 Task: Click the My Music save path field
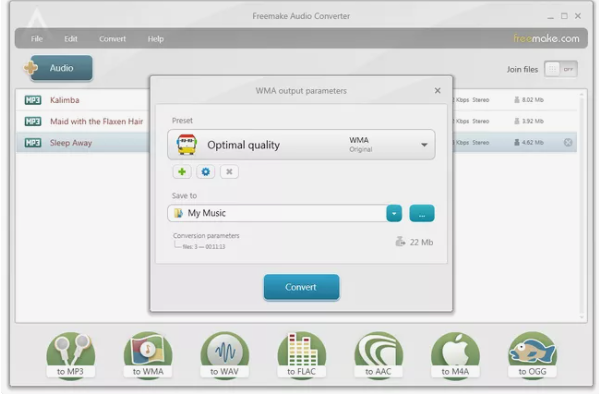[277, 213]
